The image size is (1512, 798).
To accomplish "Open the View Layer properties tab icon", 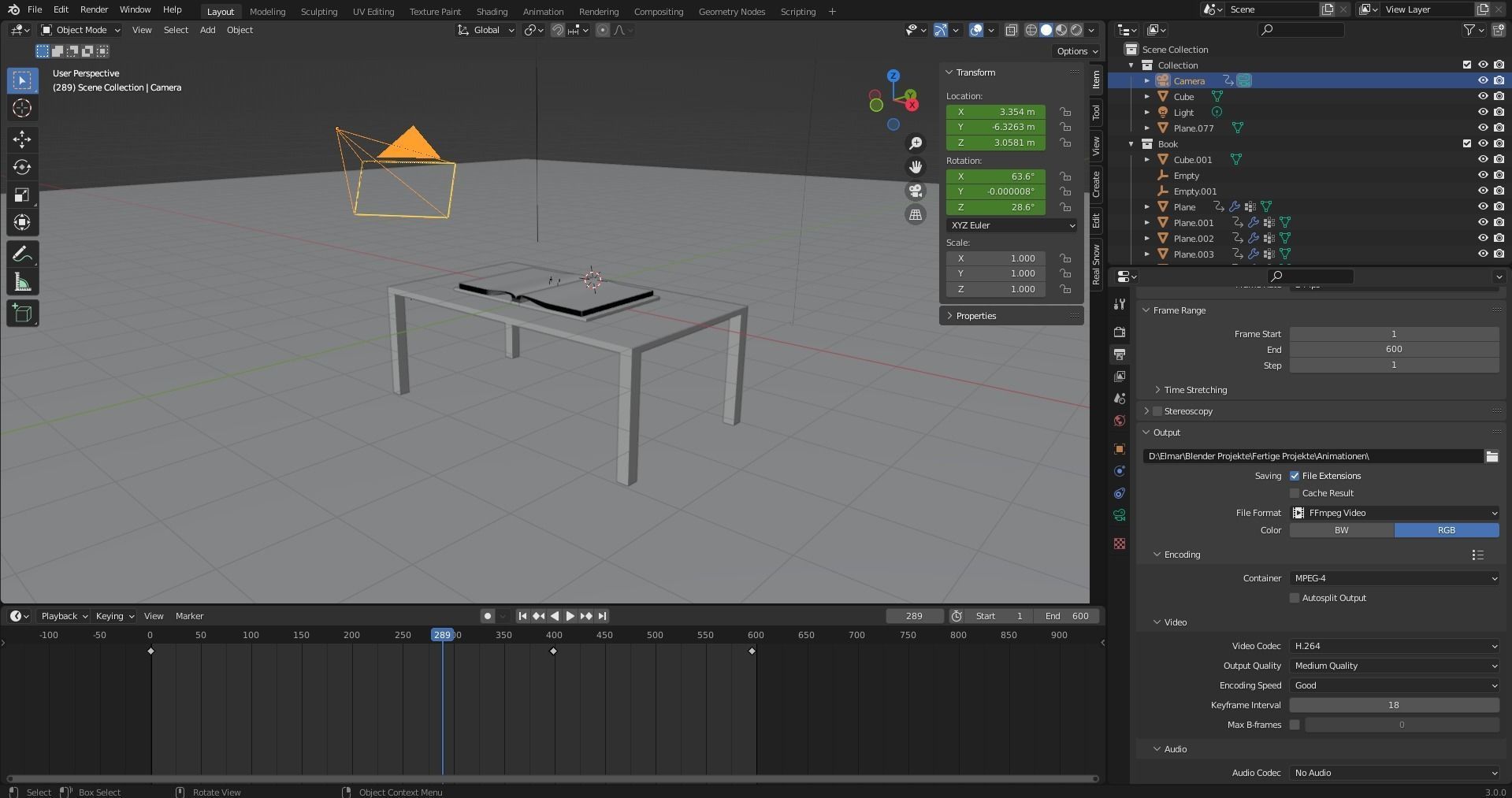I will click(1120, 377).
